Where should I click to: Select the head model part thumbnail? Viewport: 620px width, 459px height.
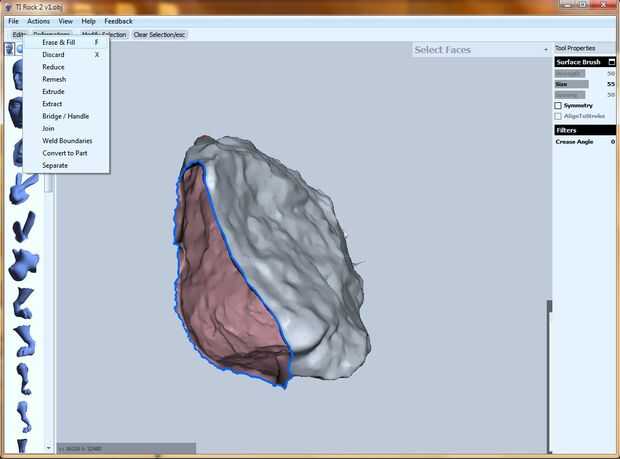18,77
